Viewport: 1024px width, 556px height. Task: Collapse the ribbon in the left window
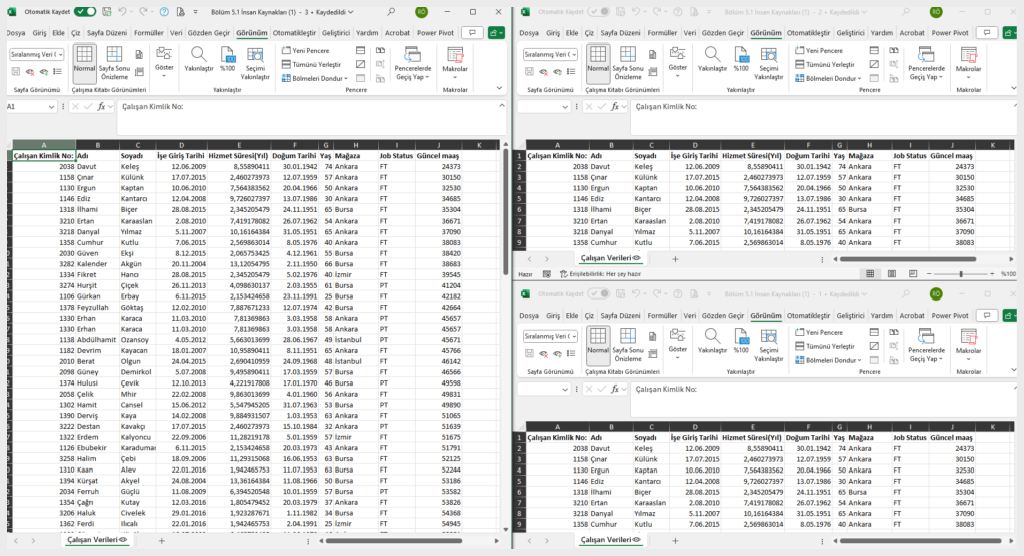point(500,88)
